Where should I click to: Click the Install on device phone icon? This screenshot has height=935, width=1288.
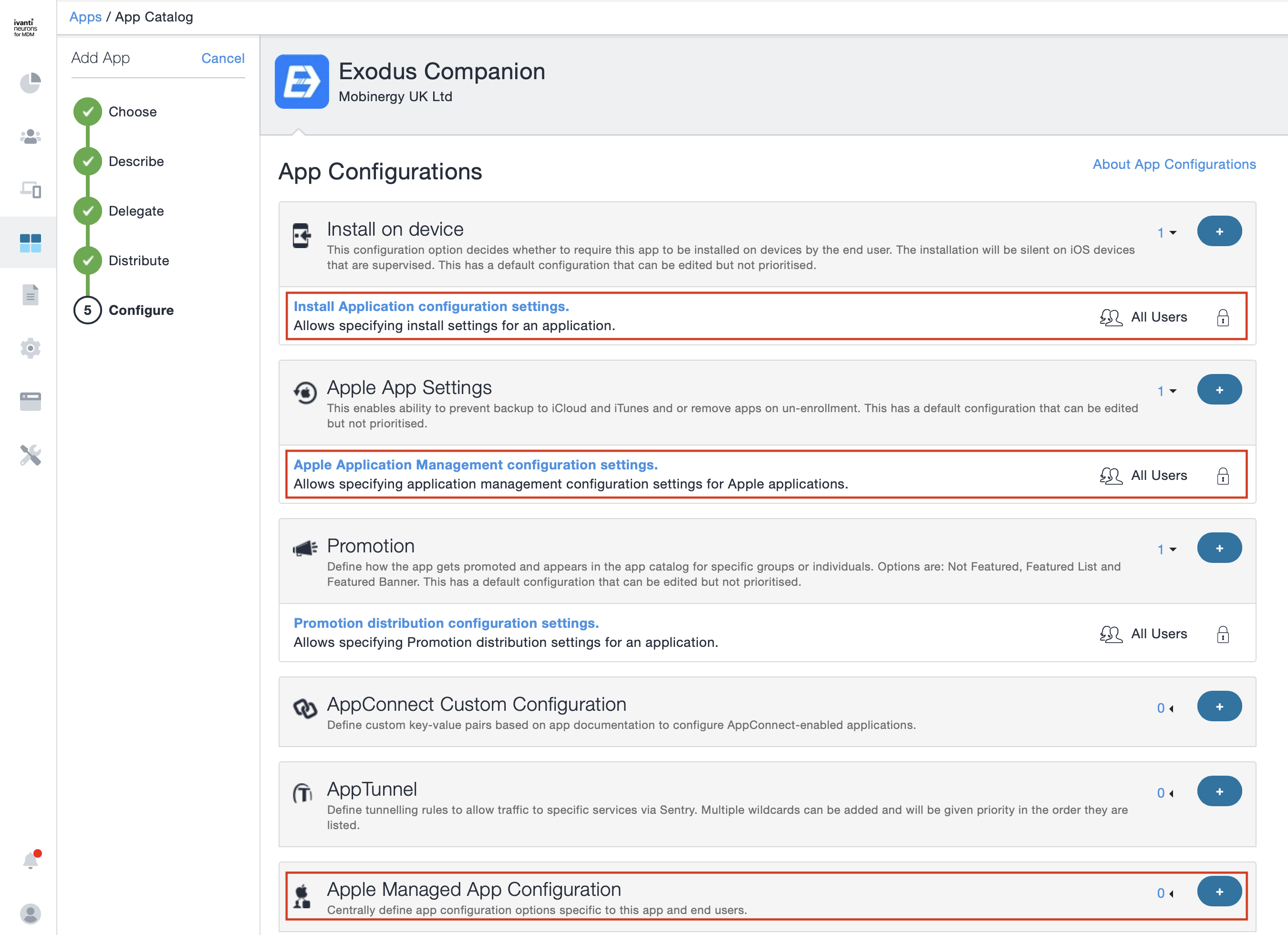[x=302, y=236]
